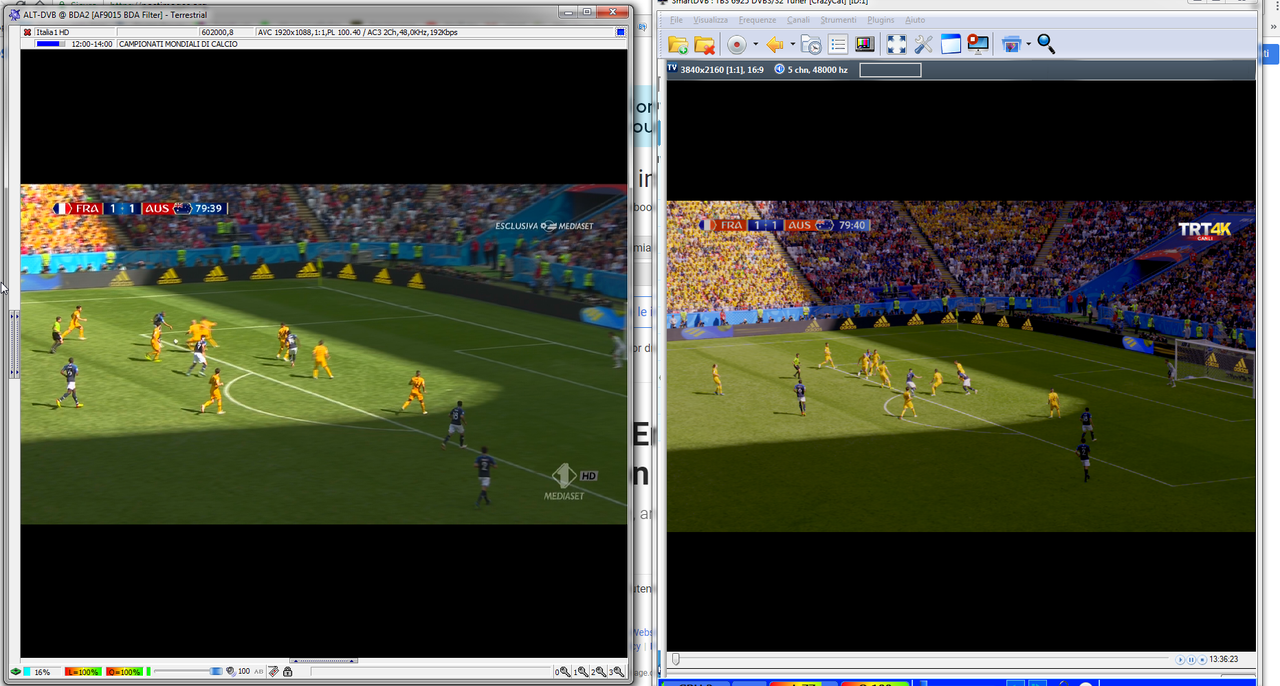Viewport: 1280px width, 686px height.
Task: Click the blue window icon in toolbar
Action: click(x=950, y=44)
